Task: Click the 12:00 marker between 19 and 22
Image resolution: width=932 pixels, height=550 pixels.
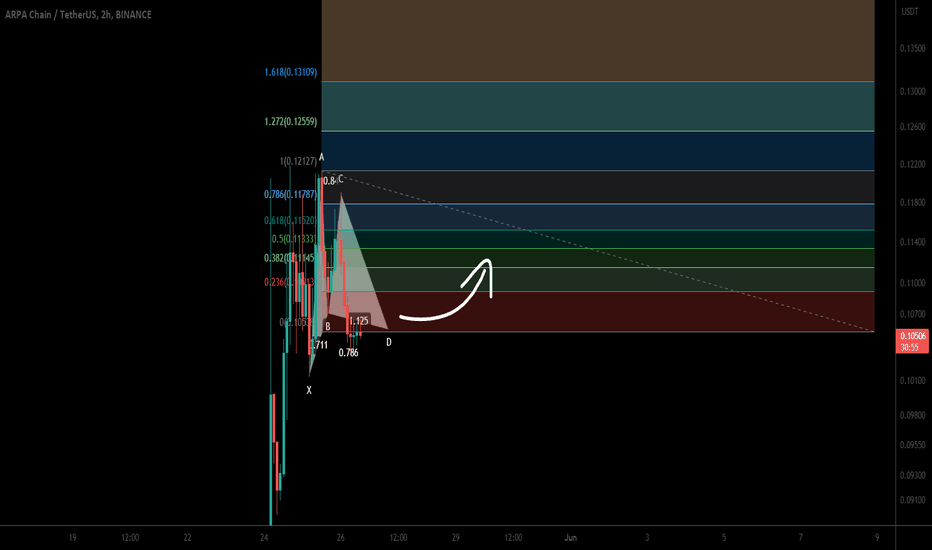Action: [130, 538]
